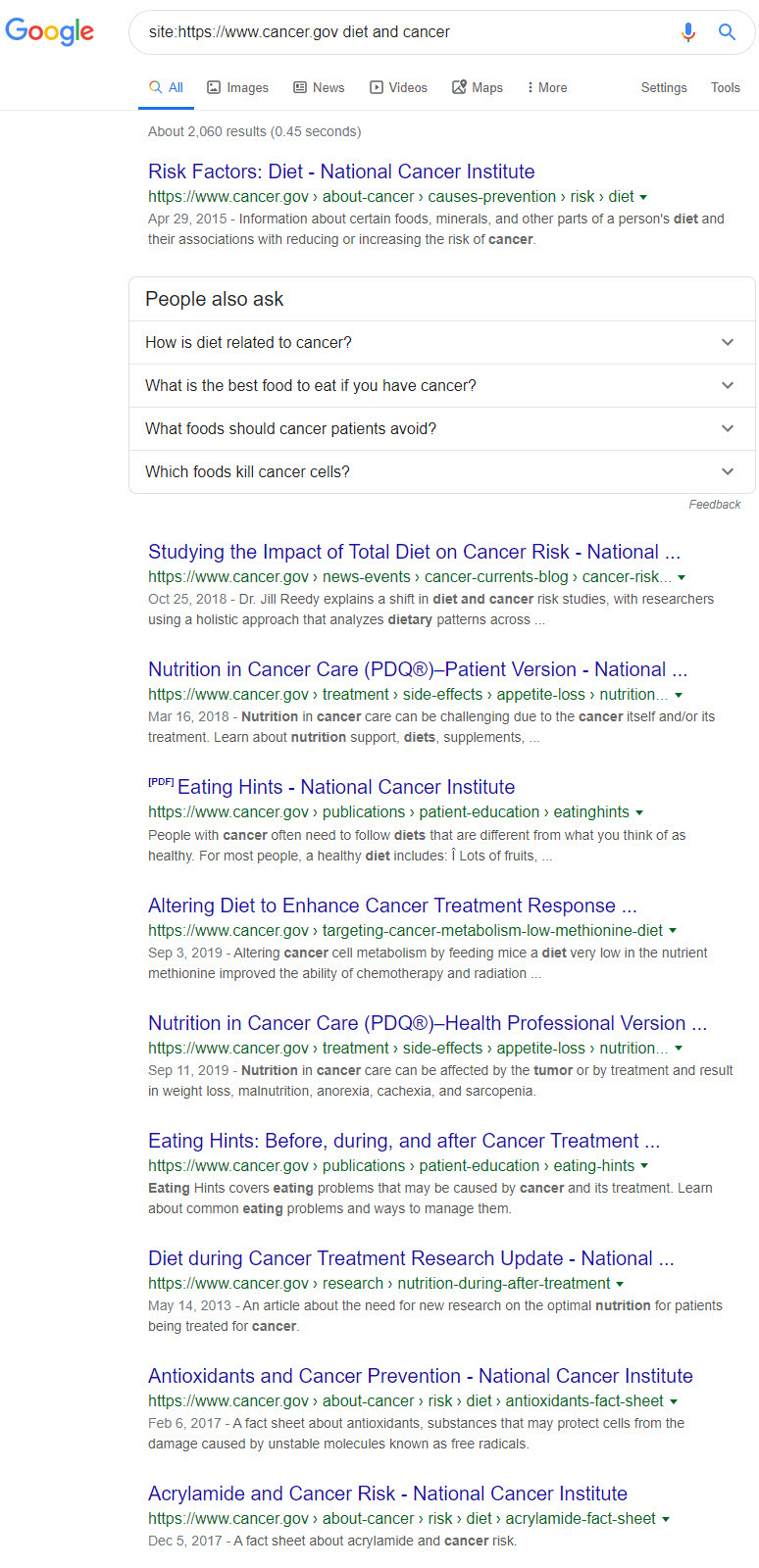Switch to the Videos tab
The image size is (759, 1568).
[398, 87]
